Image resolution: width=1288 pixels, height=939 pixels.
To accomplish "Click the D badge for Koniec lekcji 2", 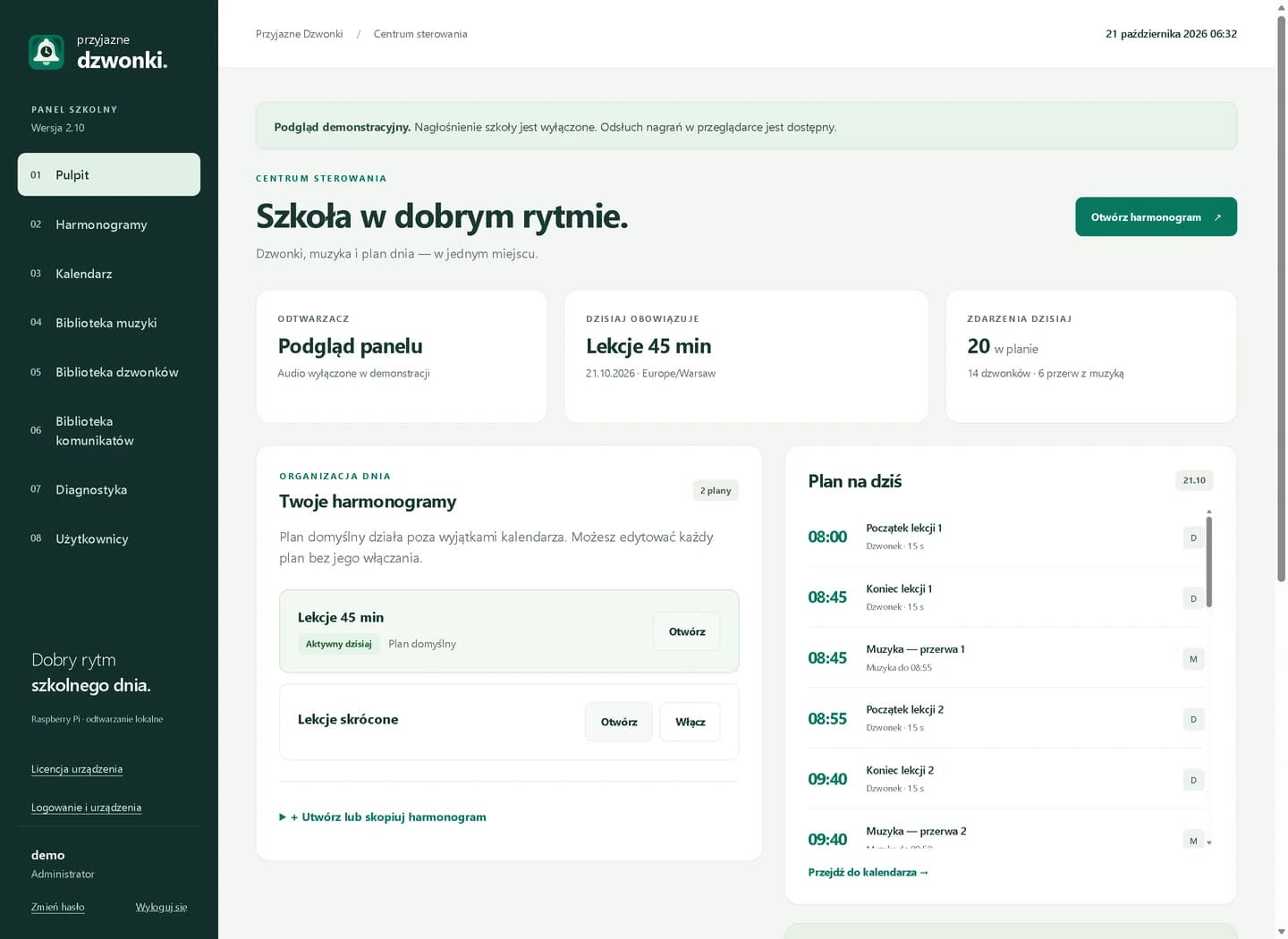I will point(1193,780).
